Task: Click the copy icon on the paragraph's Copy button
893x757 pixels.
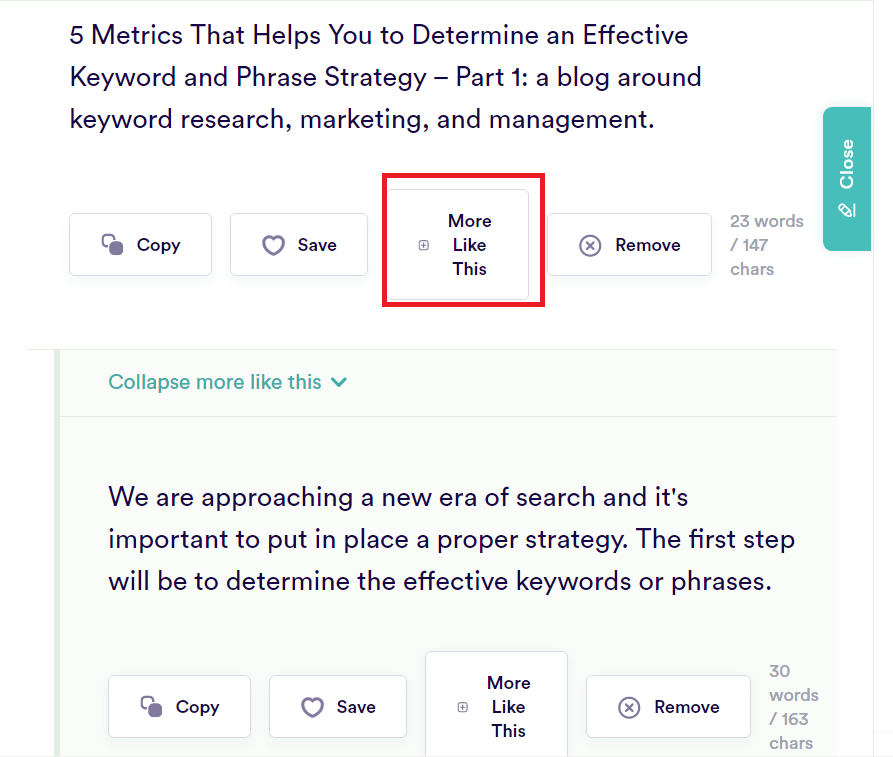Action: coord(151,706)
